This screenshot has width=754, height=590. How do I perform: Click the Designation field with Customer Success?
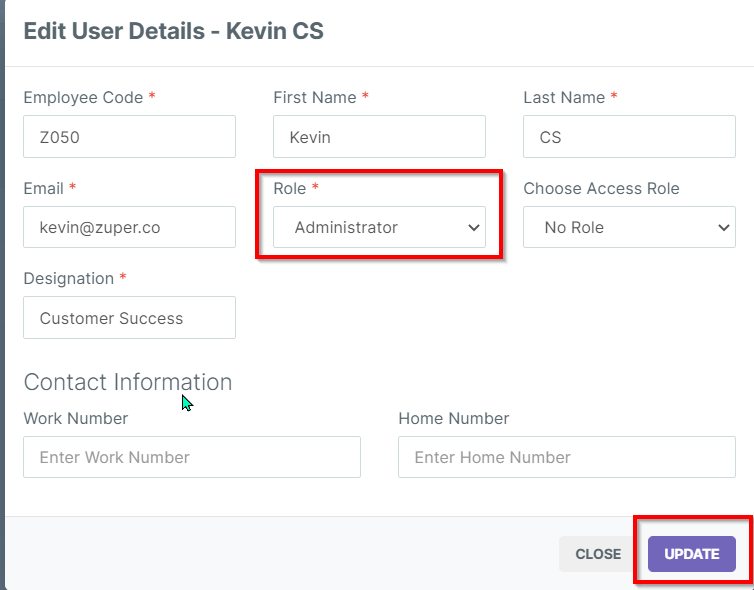[129, 318]
